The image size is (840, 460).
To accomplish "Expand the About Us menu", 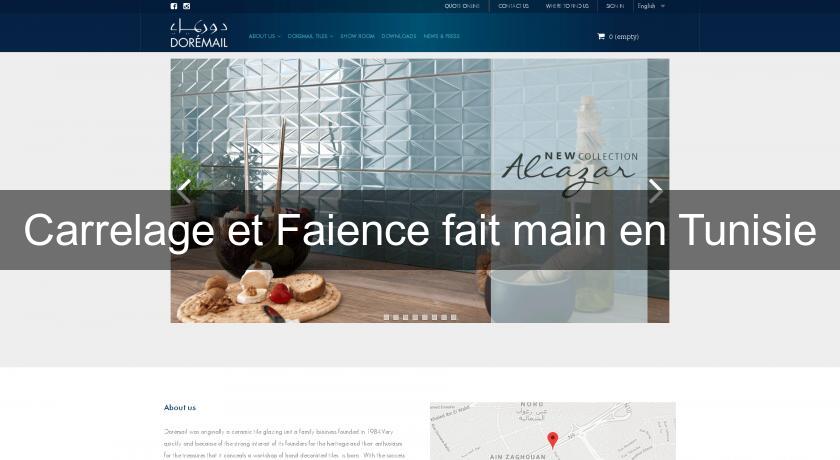I will pyautogui.click(x=264, y=36).
